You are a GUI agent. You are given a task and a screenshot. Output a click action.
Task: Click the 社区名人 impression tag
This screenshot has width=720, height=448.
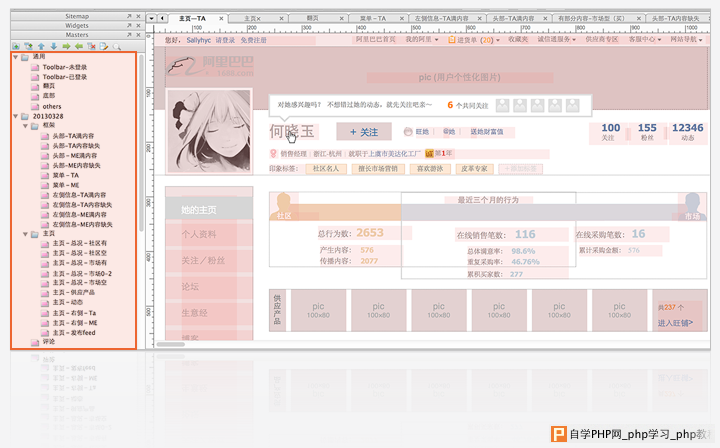(326, 168)
